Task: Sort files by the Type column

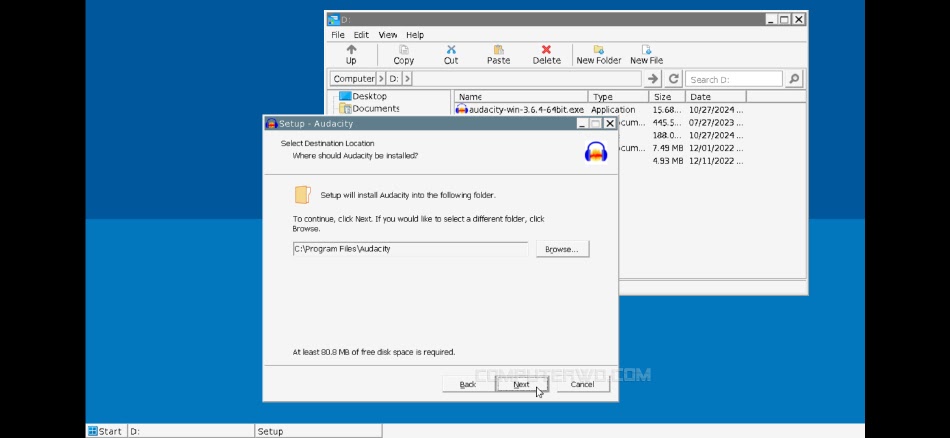Action: click(618, 97)
